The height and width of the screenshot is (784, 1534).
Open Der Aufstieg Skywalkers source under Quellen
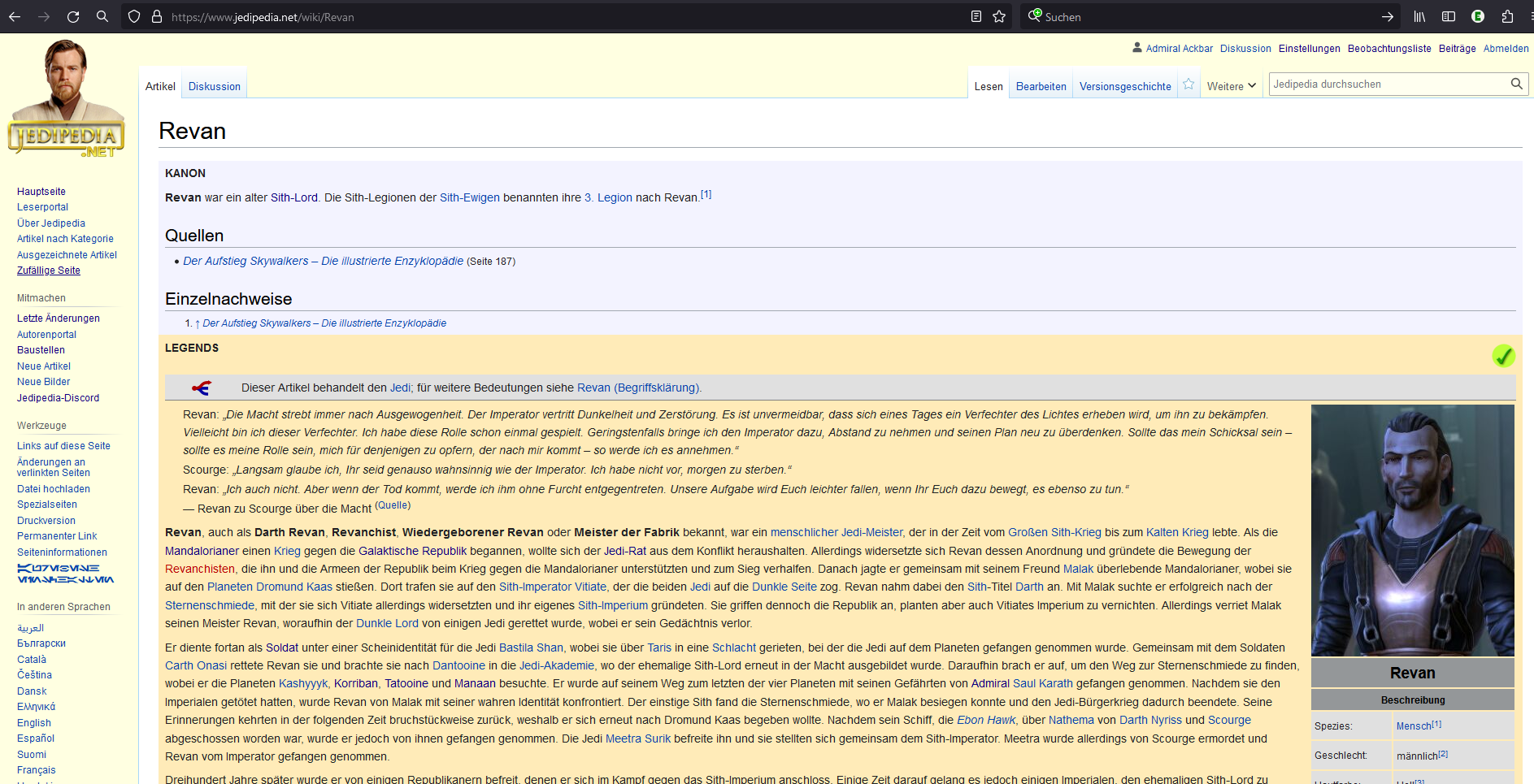point(324,261)
